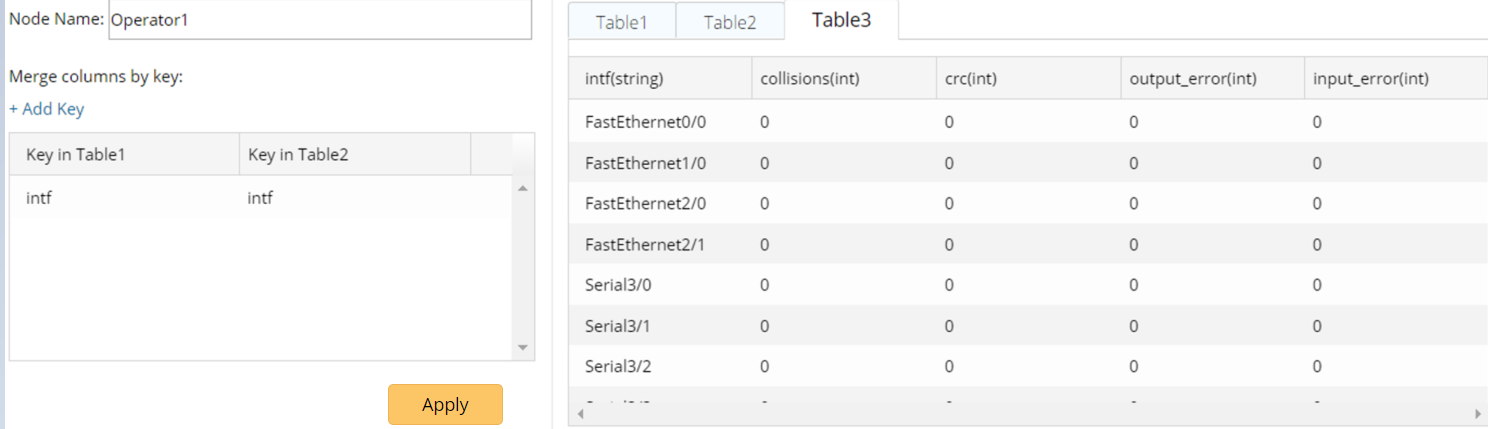Click the output_error(int) column header

coord(1193,79)
